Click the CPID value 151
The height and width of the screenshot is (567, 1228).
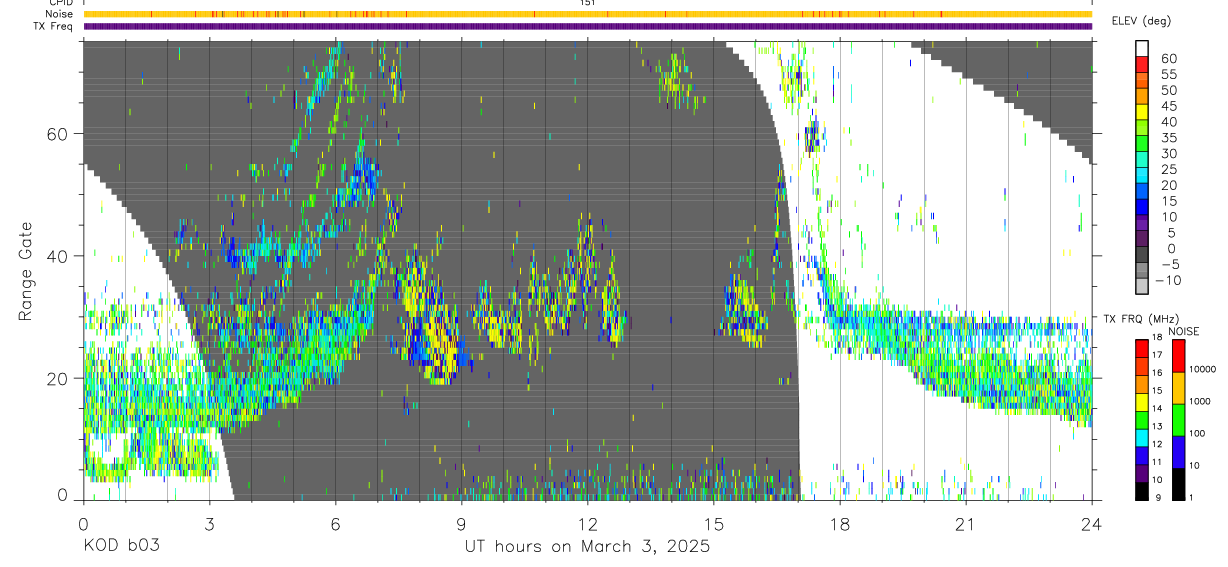coord(587,3)
